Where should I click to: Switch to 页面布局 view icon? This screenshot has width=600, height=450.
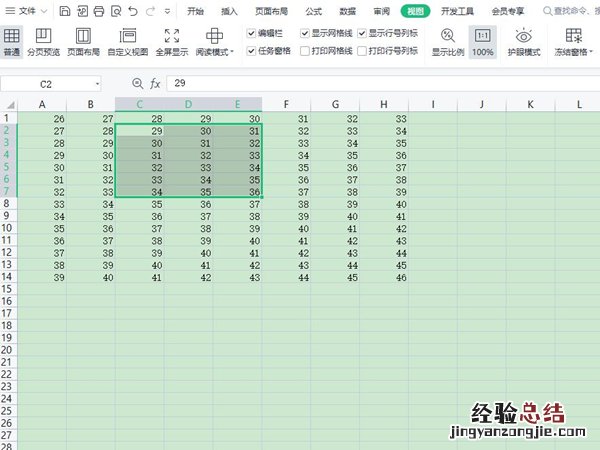(83, 41)
